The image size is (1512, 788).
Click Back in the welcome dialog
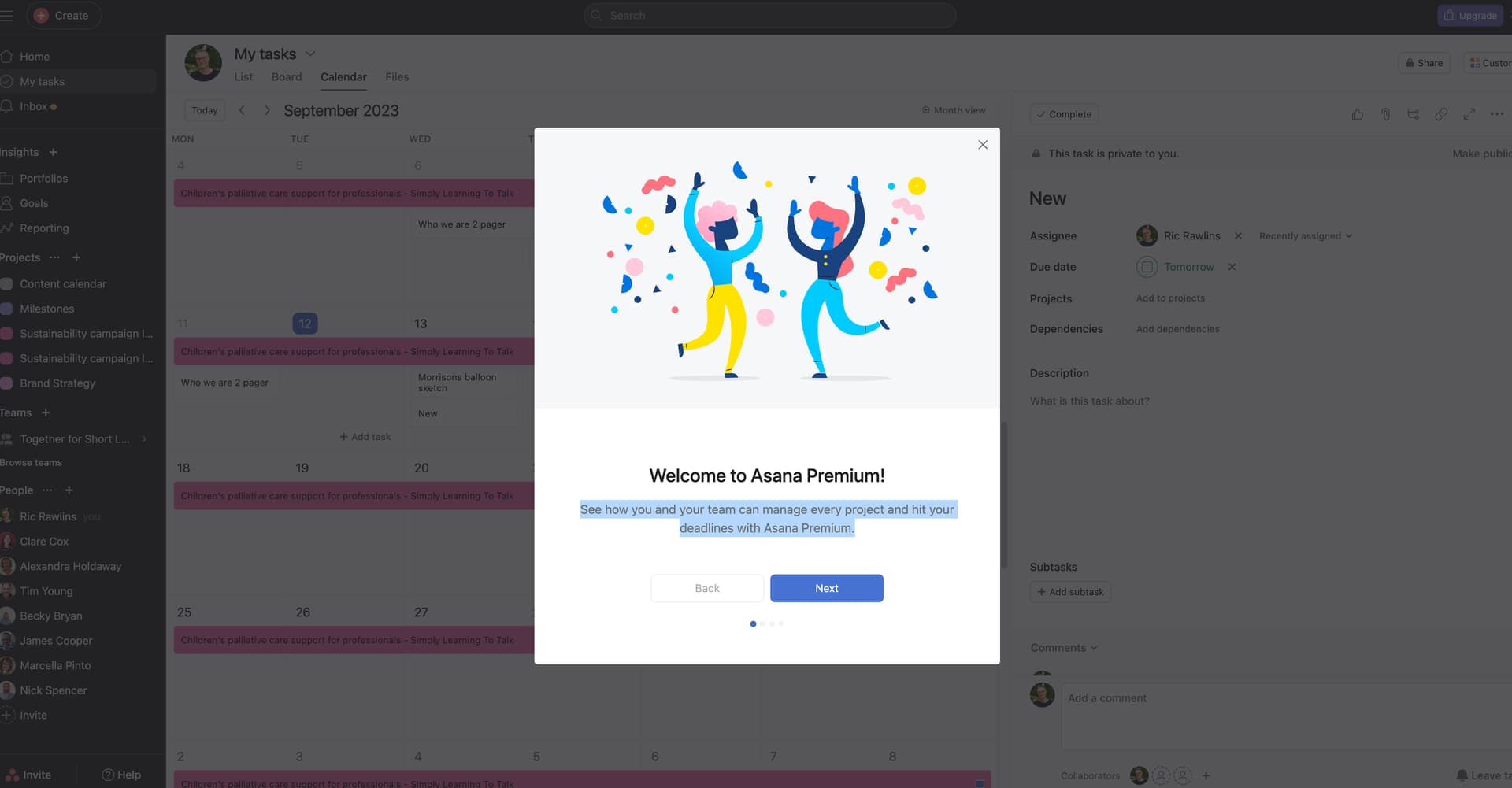pos(707,588)
